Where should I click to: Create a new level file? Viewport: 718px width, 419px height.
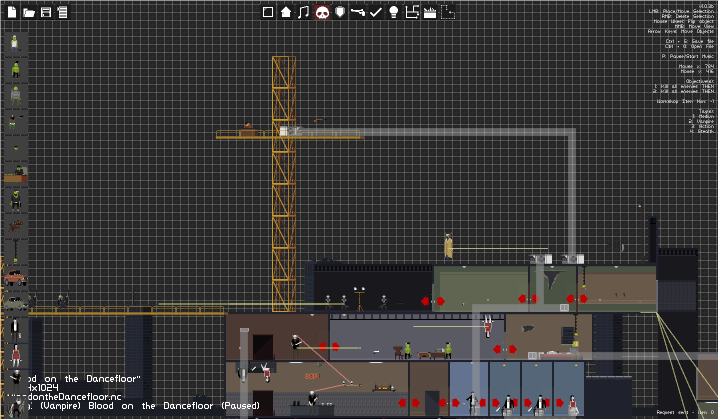click(12, 12)
